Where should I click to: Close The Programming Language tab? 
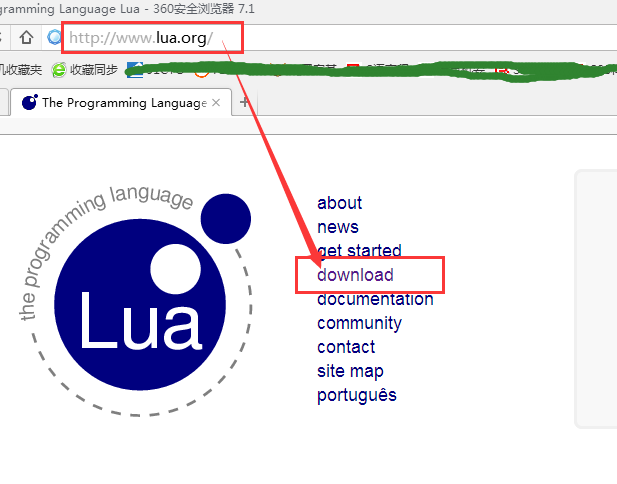pyautogui.click(x=216, y=103)
